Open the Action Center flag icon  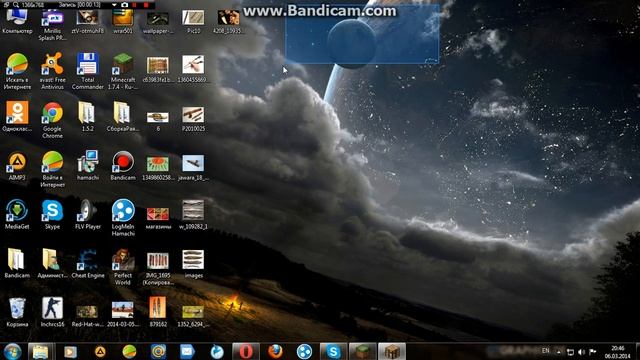593,352
